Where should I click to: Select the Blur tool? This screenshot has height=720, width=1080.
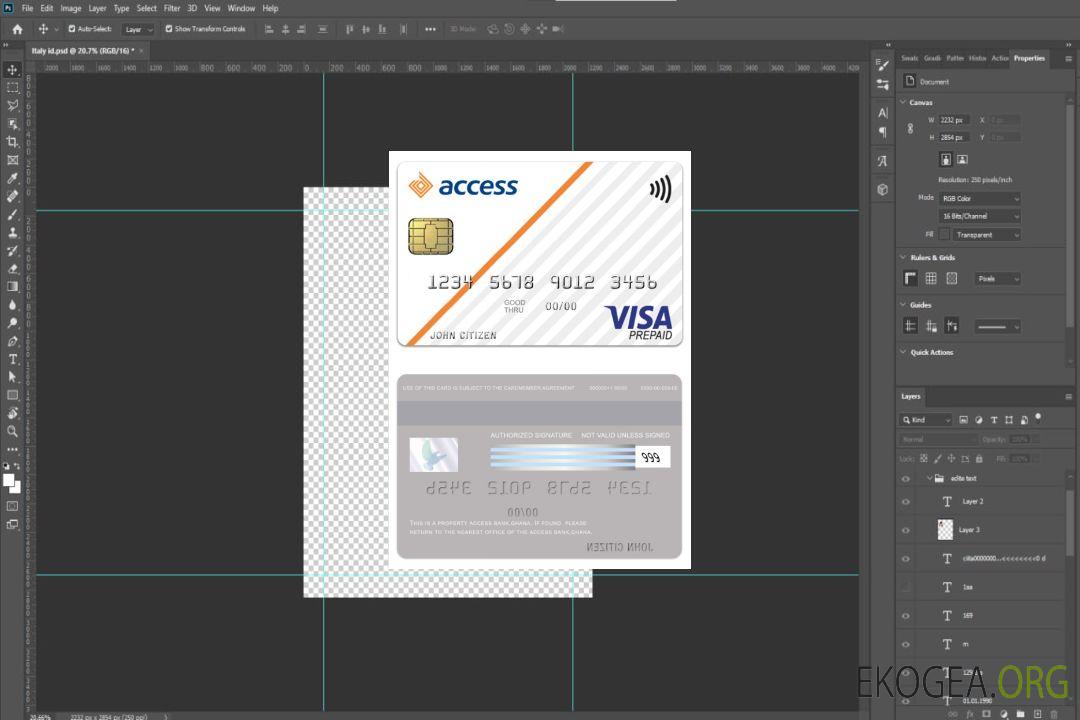12,305
